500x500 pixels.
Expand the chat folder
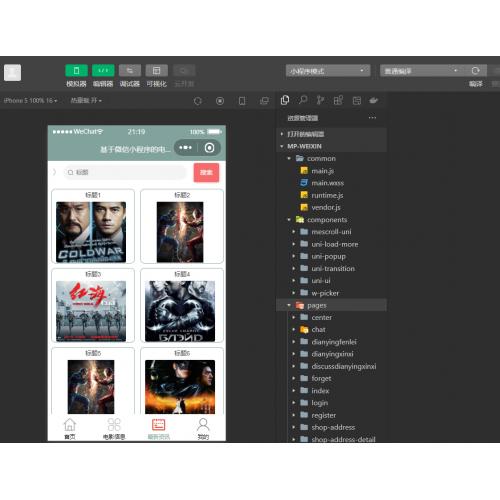pyautogui.click(x=332, y=330)
